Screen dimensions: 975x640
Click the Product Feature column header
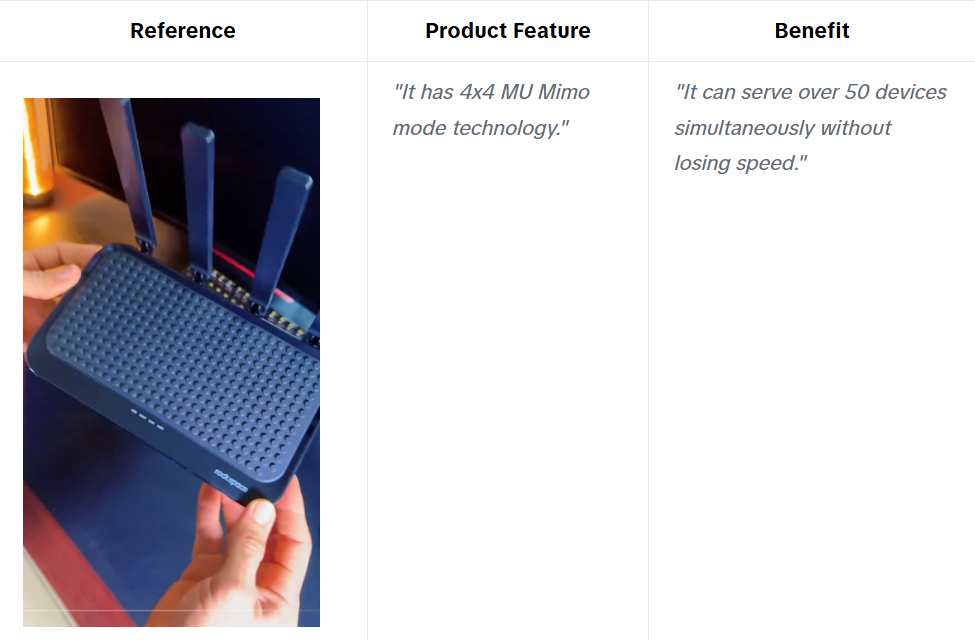[x=507, y=31]
